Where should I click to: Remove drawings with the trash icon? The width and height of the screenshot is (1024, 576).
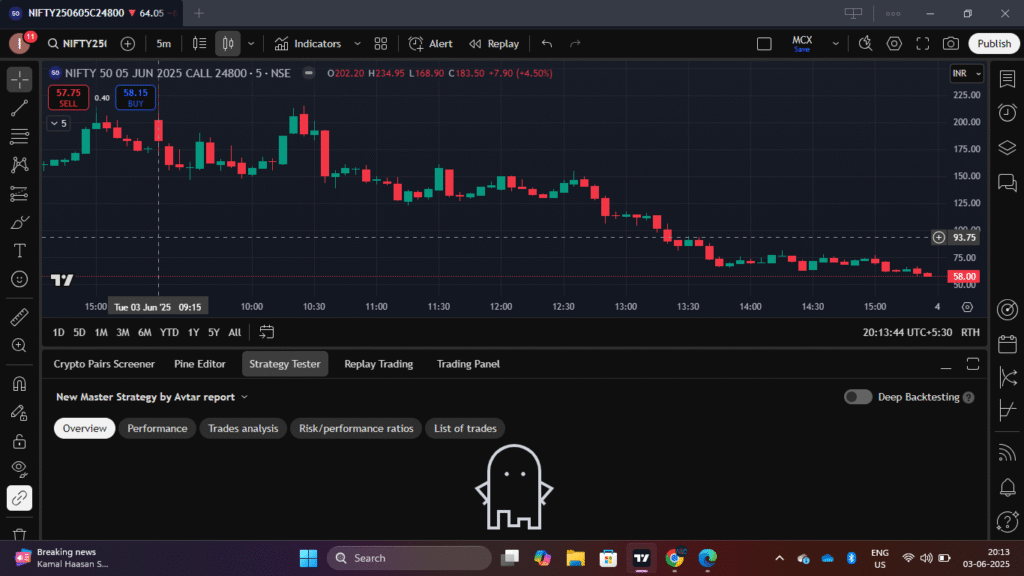click(x=20, y=534)
